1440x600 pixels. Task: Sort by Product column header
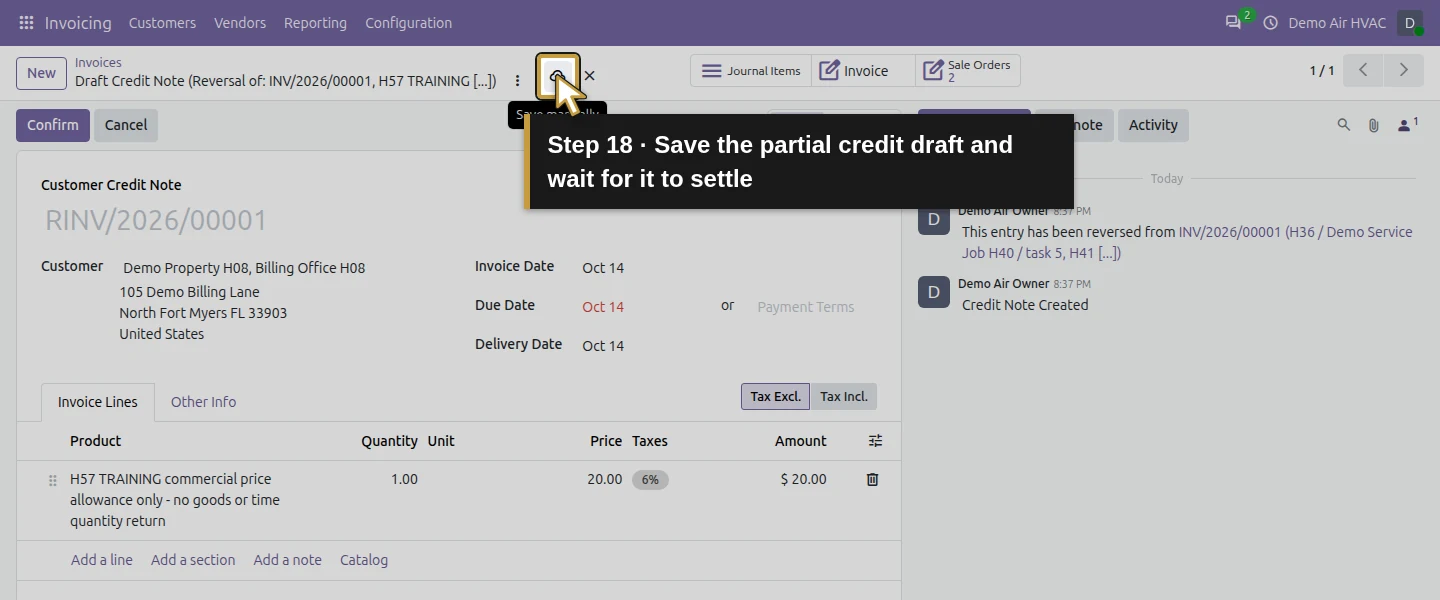tap(95, 441)
